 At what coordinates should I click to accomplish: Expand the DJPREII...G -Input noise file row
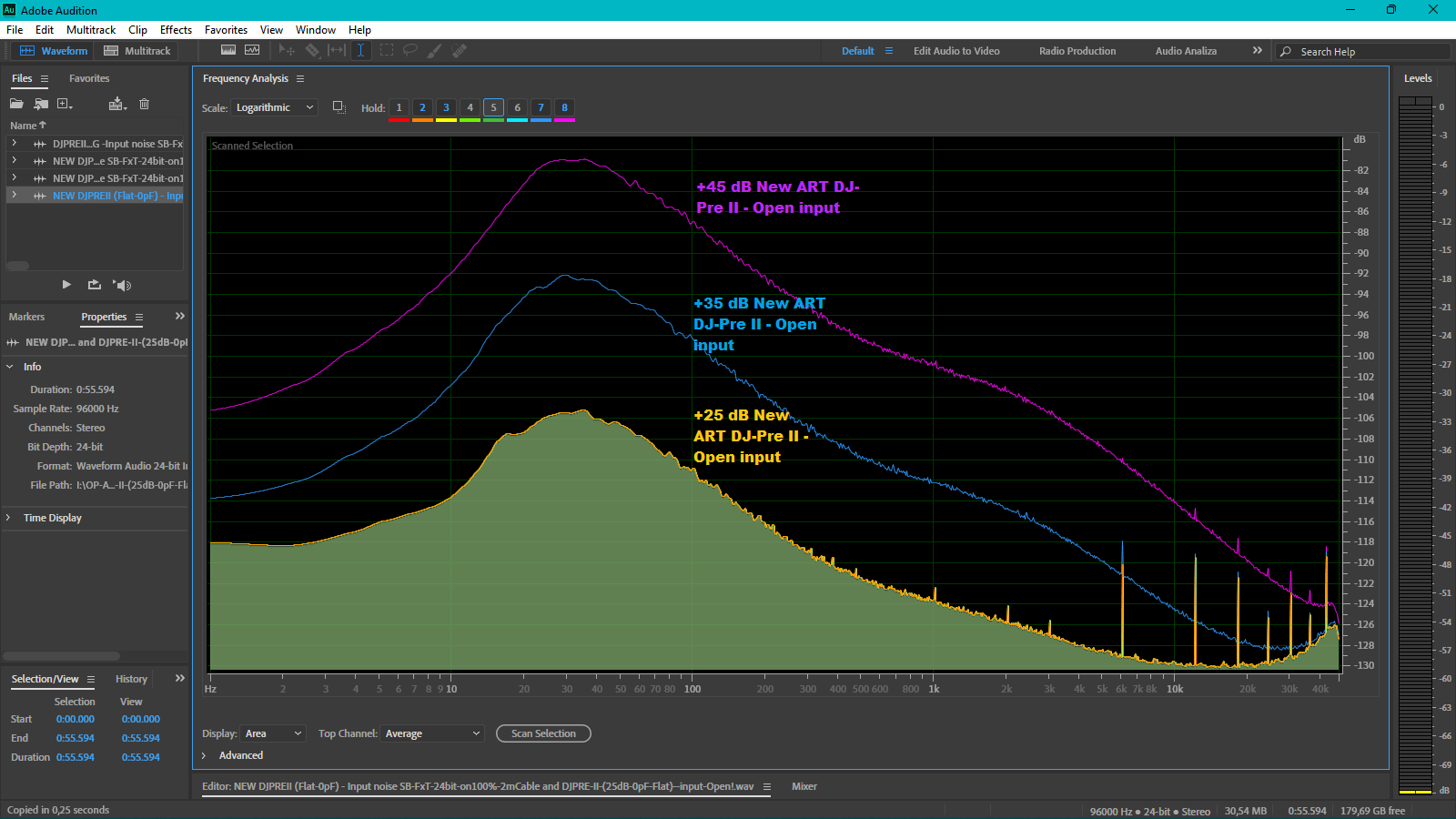(14, 144)
